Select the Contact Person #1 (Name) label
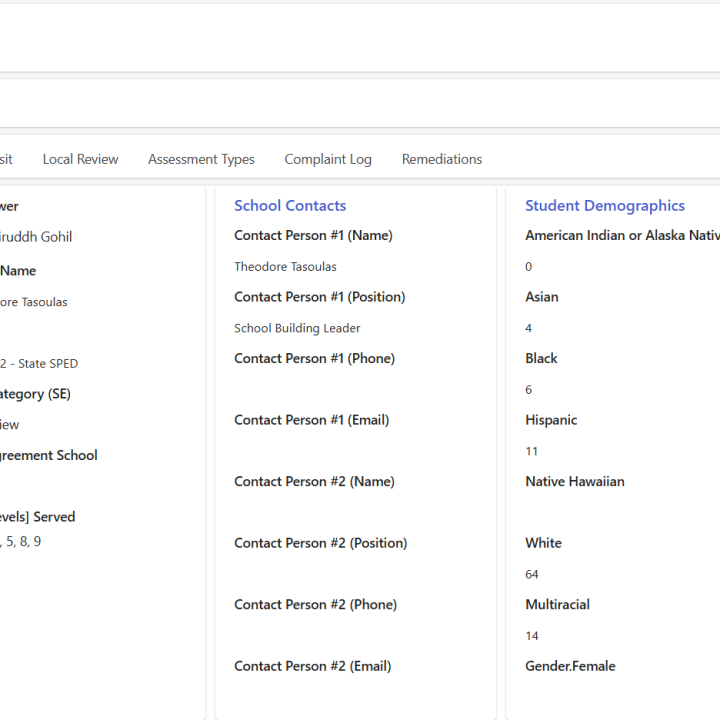Viewport: 720px width, 720px height. point(313,236)
